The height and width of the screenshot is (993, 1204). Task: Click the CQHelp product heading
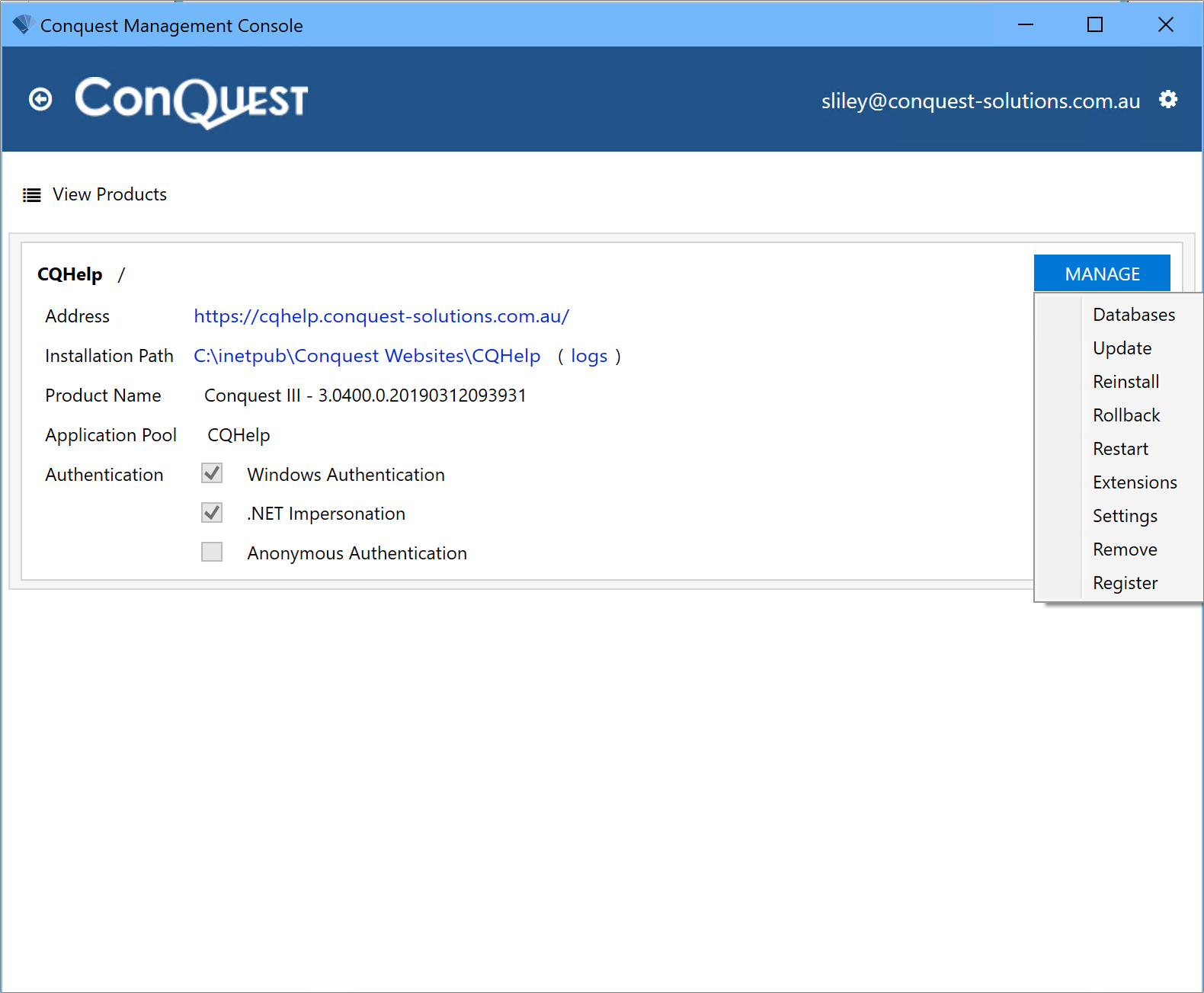click(x=69, y=274)
